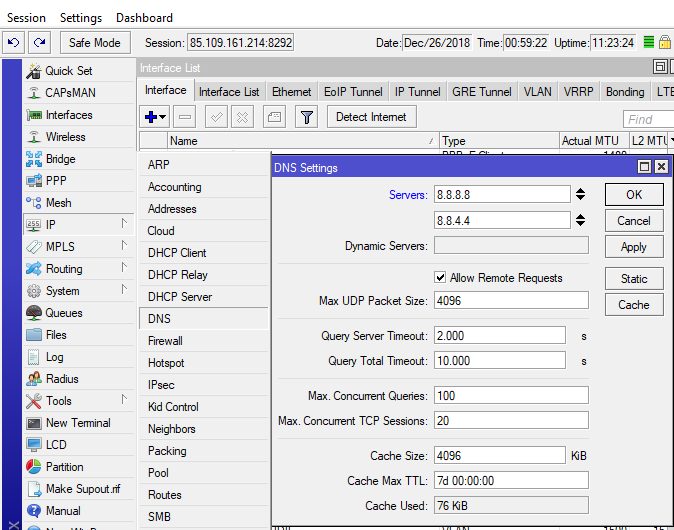Toggle Safe Mode button
Viewport: 674px width, 530px height.
tap(95, 43)
